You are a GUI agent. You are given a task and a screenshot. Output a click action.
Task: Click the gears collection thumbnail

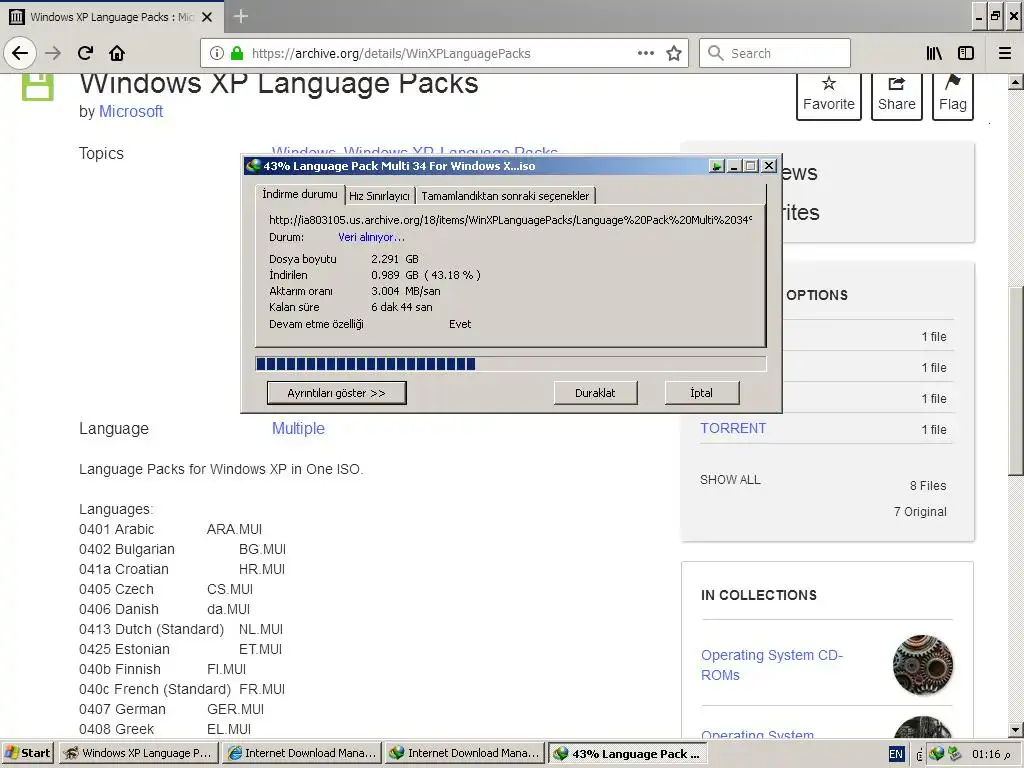click(x=923, y=665)
